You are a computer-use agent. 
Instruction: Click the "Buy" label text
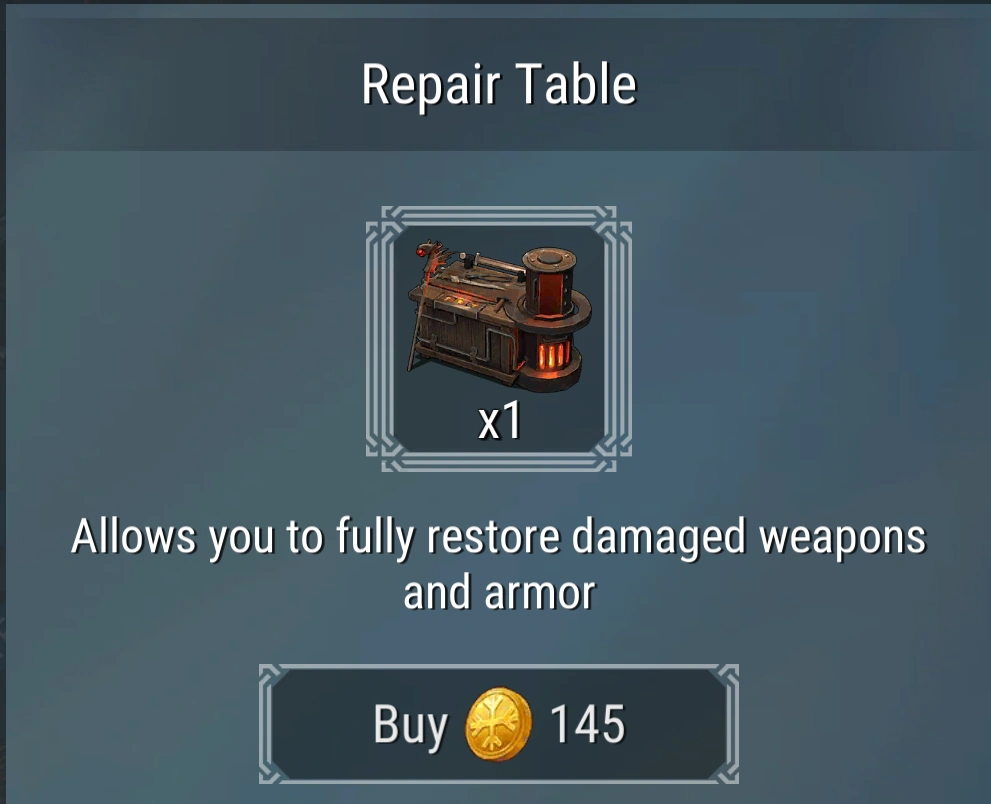(410, 725)
